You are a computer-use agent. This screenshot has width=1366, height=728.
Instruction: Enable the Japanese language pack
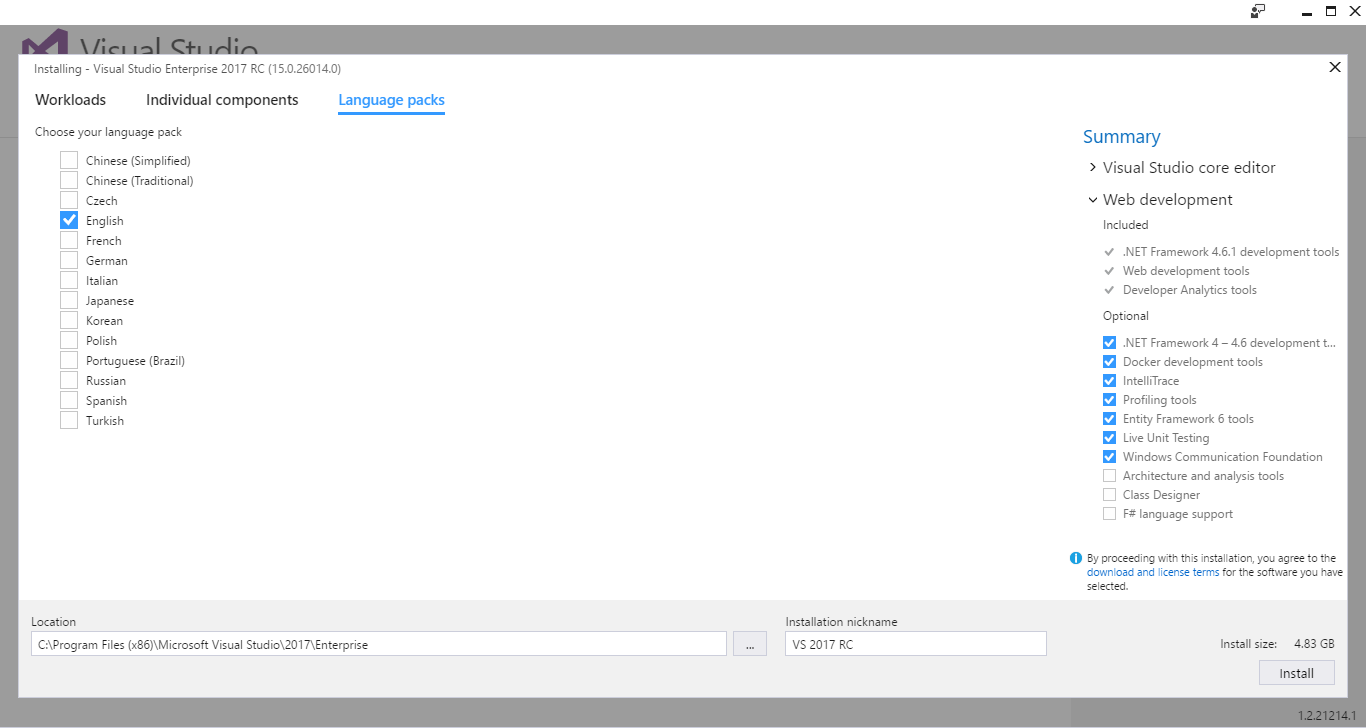69,300
